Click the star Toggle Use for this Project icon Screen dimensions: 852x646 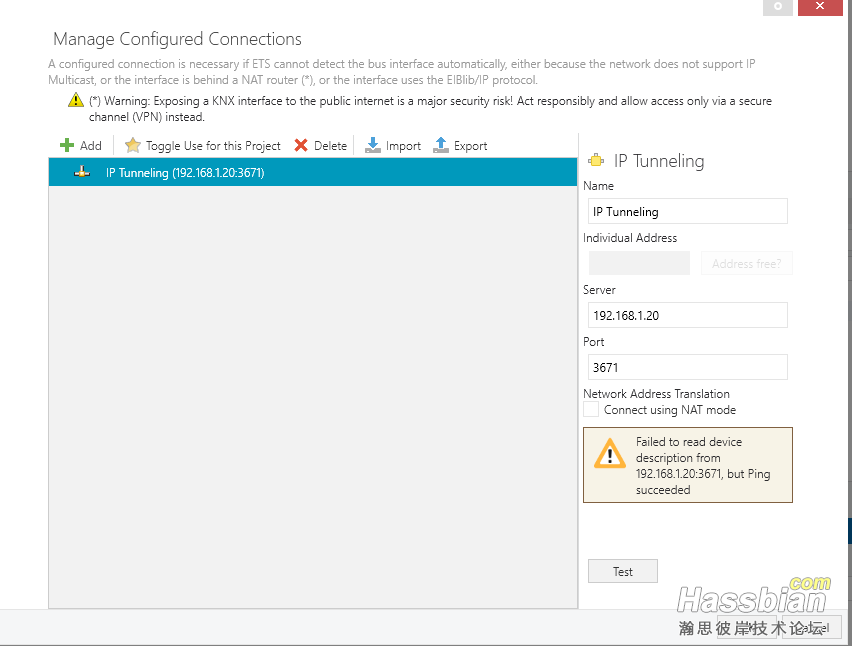[x=133, y=146]
